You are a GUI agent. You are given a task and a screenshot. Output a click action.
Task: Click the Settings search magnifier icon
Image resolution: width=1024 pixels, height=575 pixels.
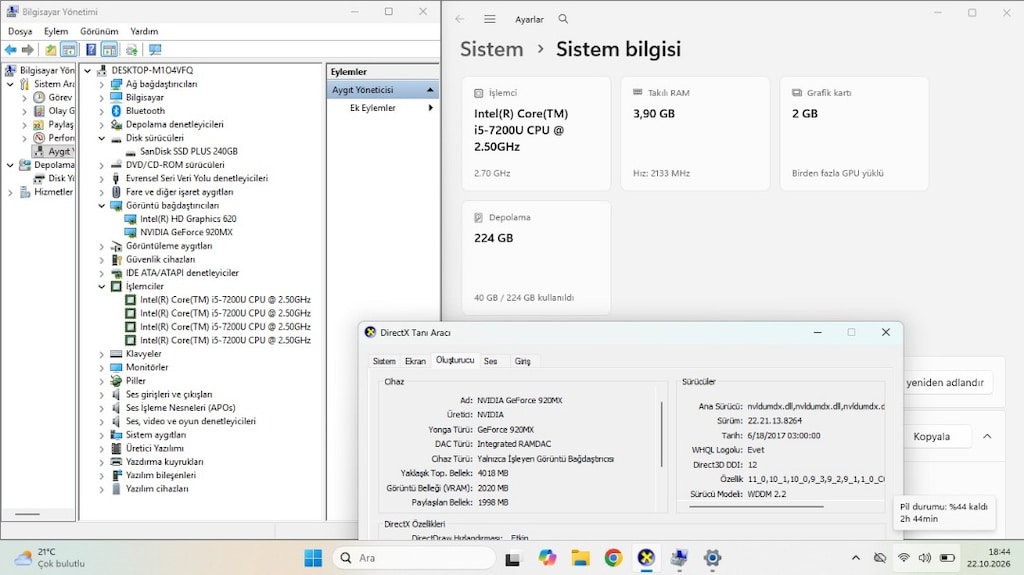pos(563,19)
